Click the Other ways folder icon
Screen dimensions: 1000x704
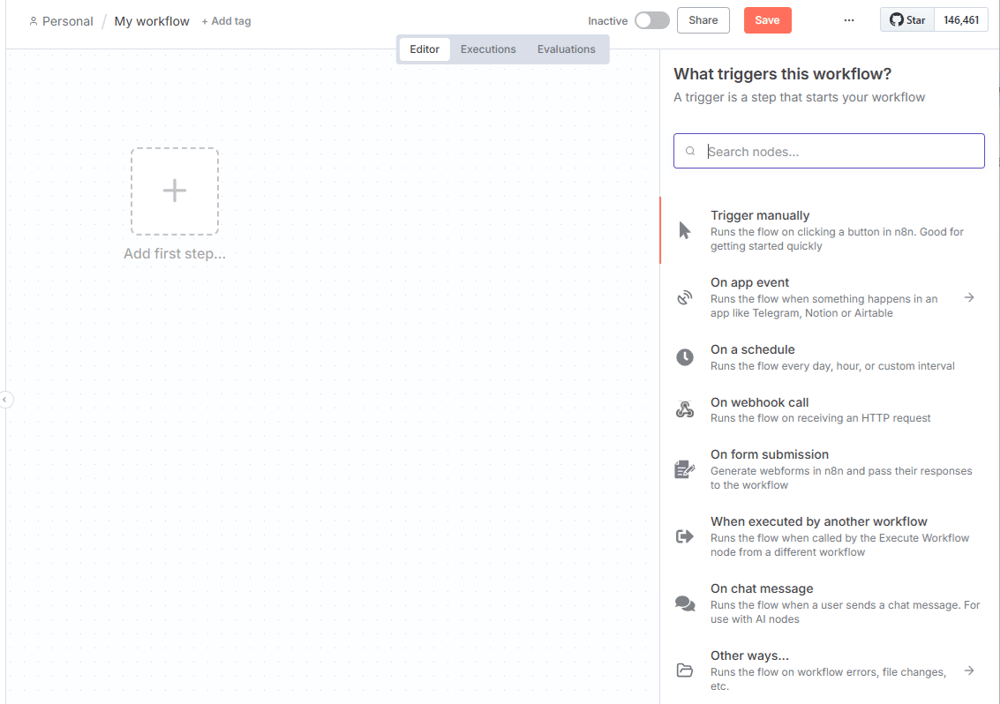pos(684,670)
